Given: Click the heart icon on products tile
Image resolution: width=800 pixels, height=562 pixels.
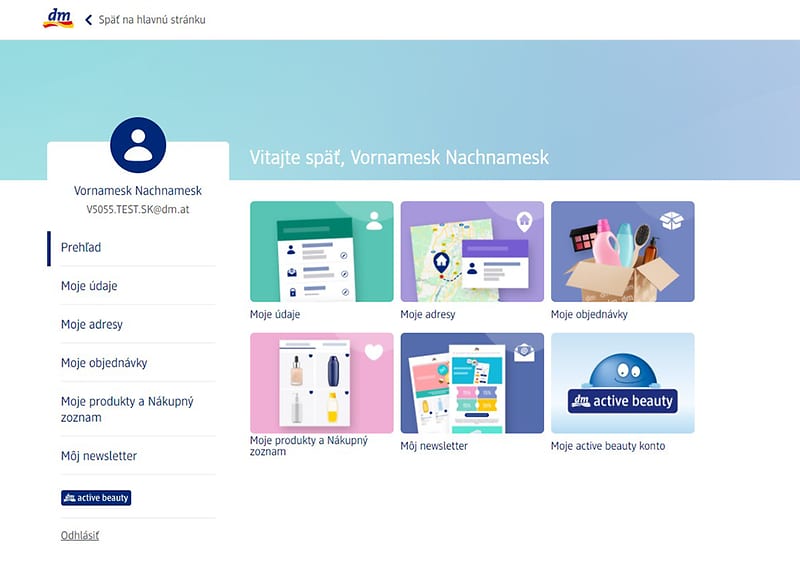Looking at the screenshot, I should pyautogui.click(x=374, y=352).
